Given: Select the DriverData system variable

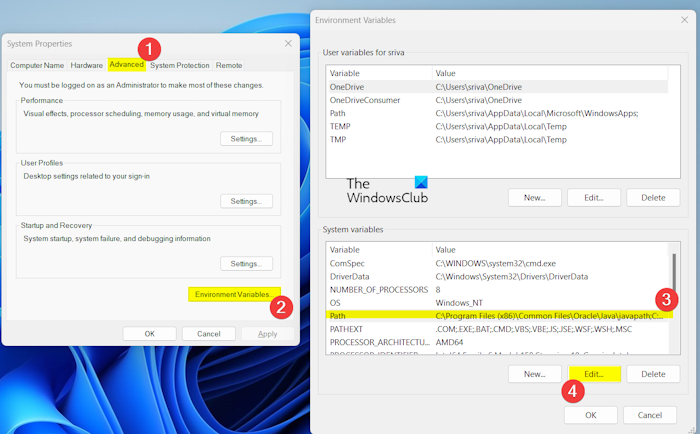Looking at the screenshot, I should pyautogui.click(x=497, y=276).
